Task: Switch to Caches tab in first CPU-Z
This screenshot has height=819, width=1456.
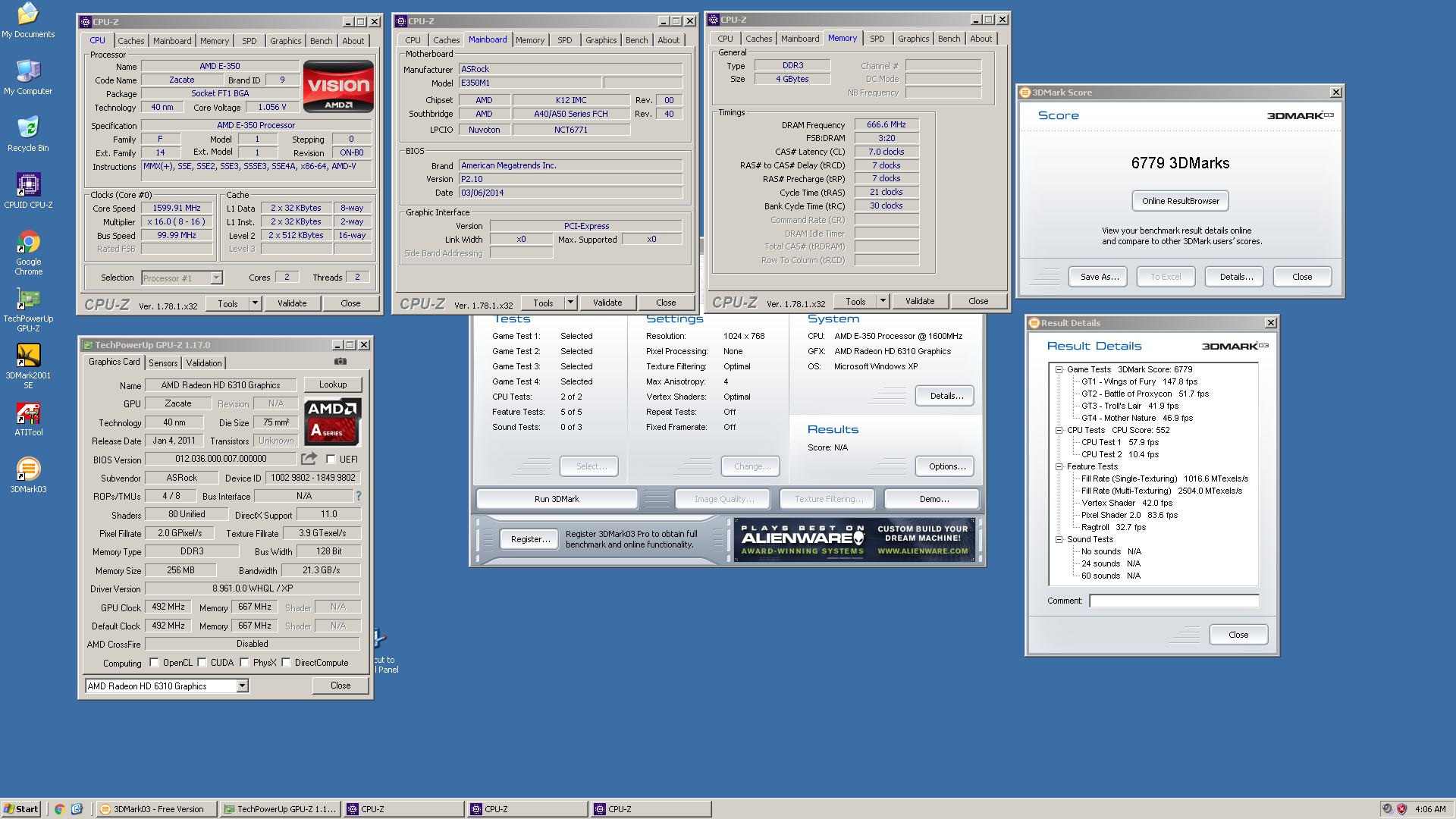Action: click(130, 41)
